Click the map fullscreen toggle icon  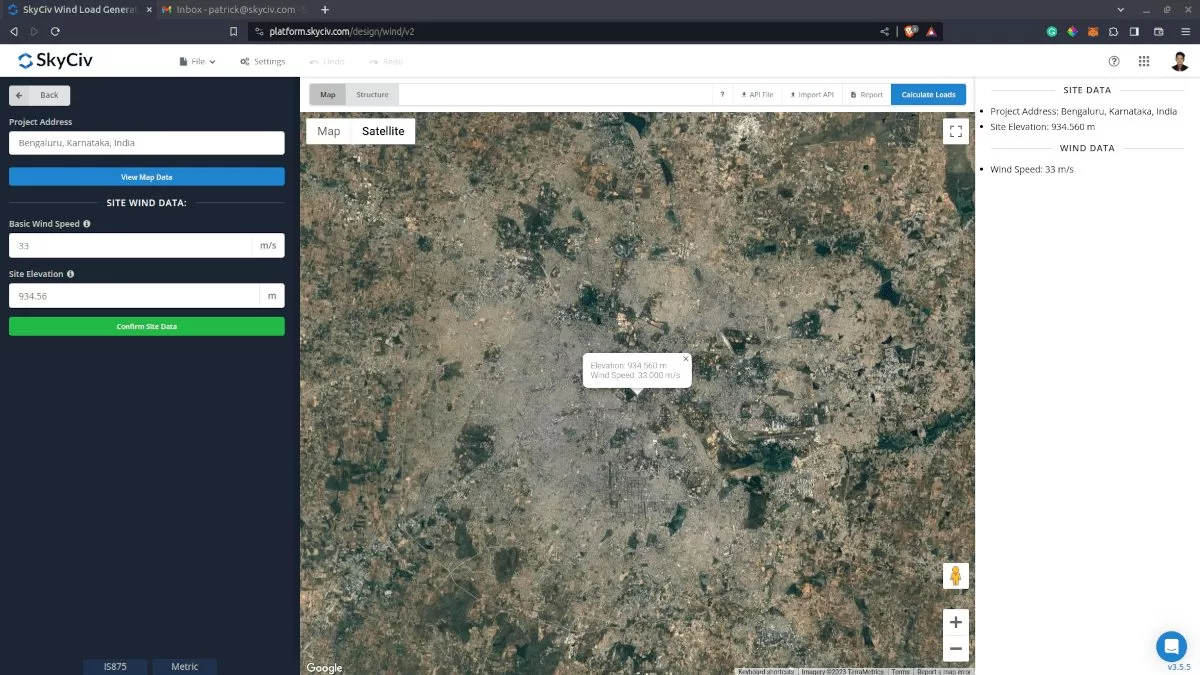point(955,131)
